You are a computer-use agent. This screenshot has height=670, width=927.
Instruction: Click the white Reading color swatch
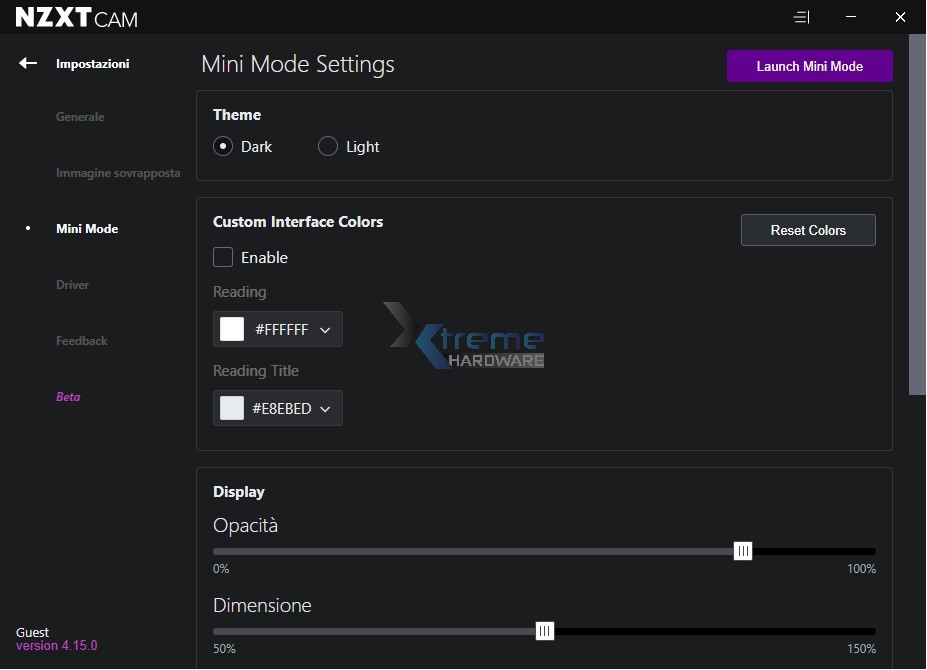click(x=232, y=329)
